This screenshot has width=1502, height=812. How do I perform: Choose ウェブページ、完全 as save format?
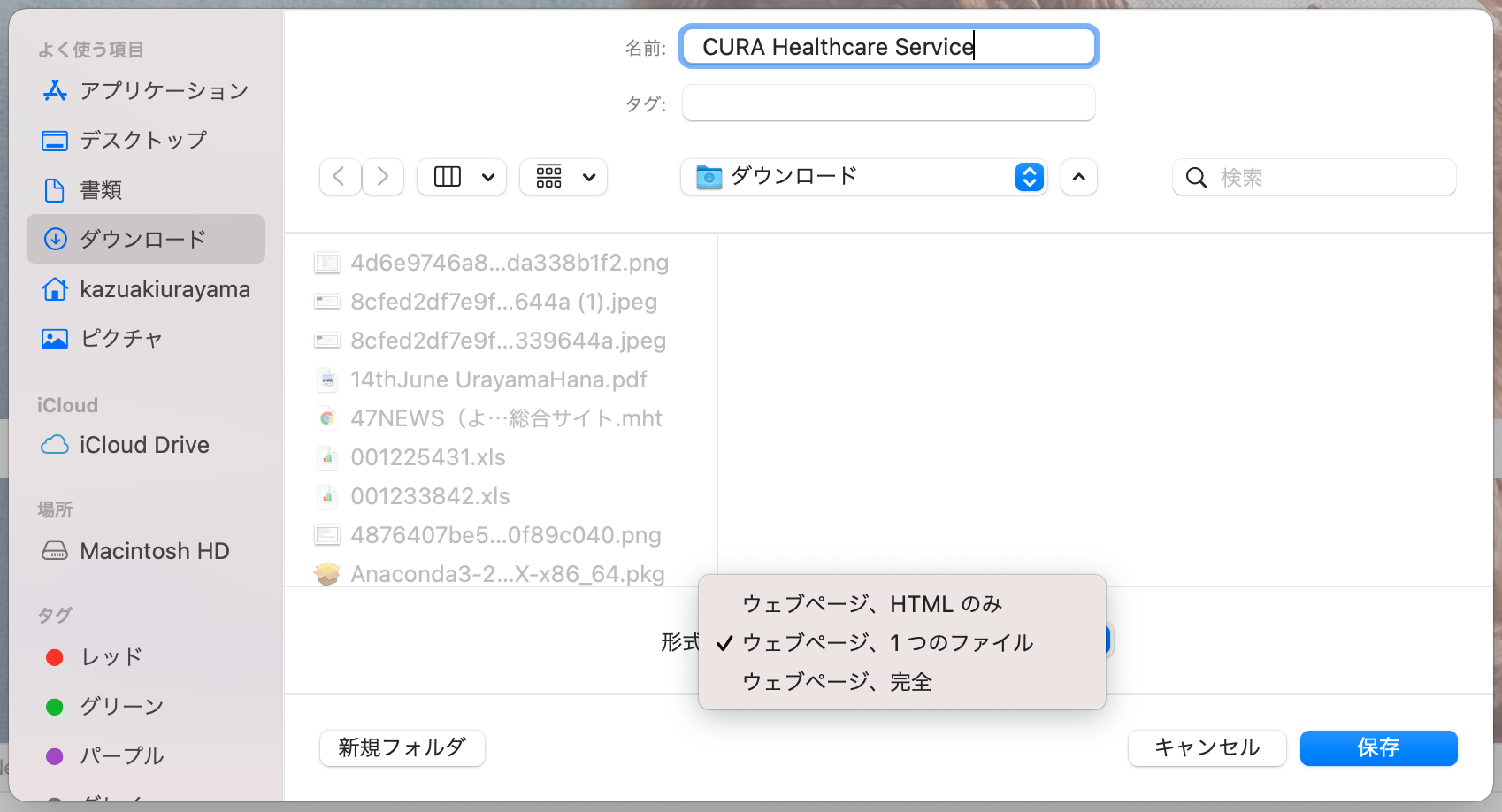tap(837, 681)
